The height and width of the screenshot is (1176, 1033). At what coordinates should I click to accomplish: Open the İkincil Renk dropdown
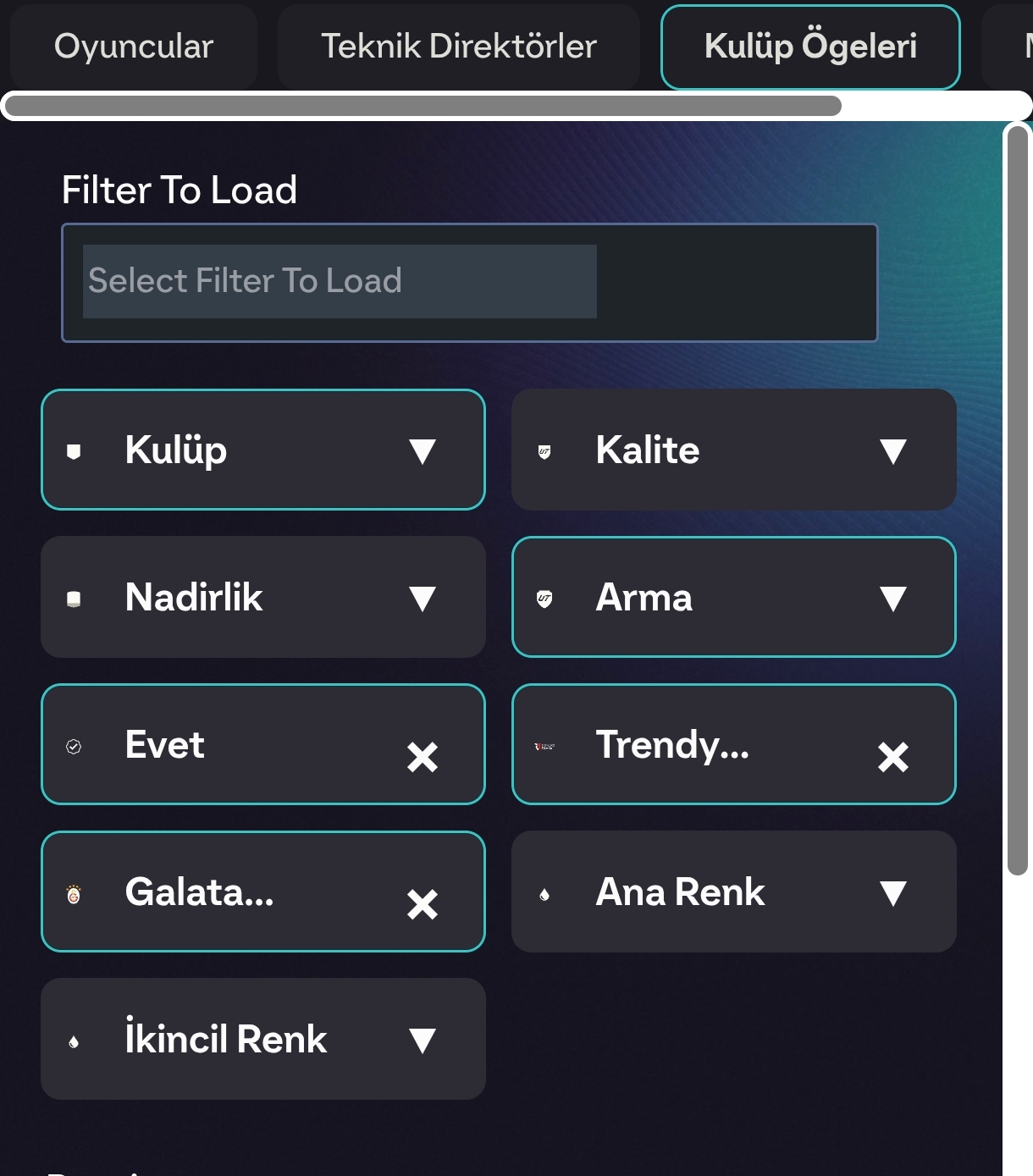point(422,1041)
